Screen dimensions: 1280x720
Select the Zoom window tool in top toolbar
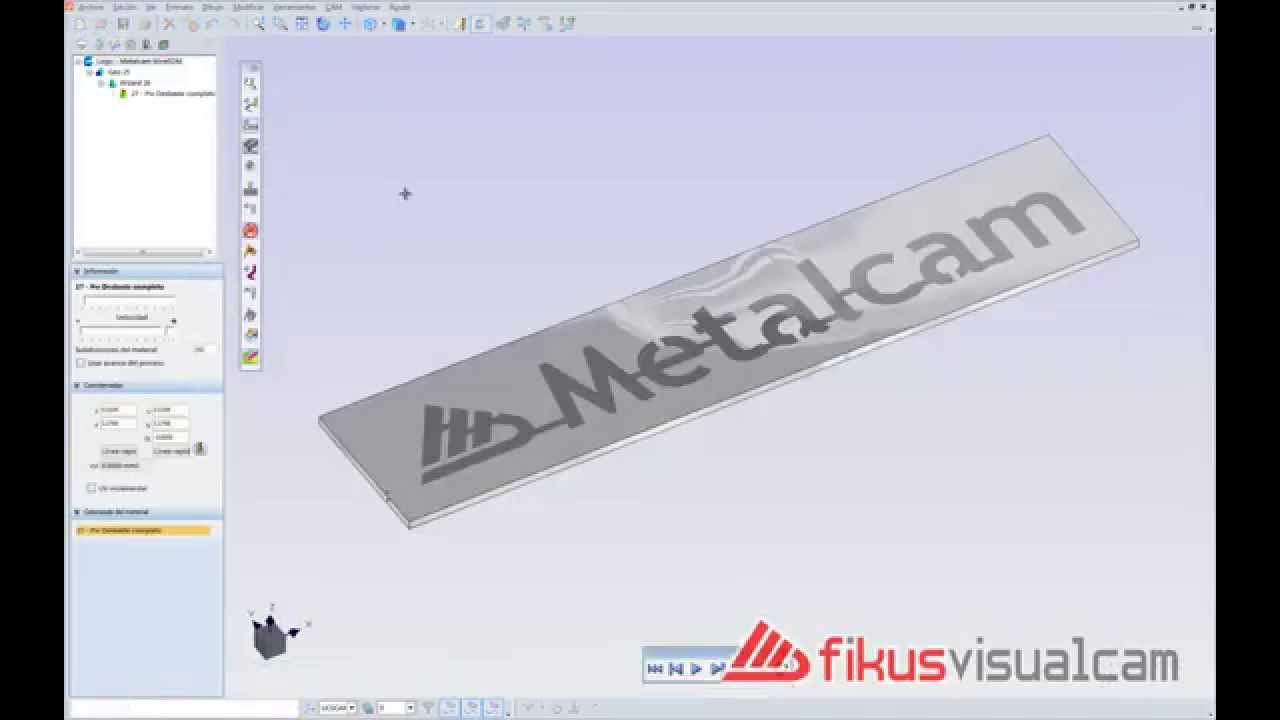click(280, 24)
